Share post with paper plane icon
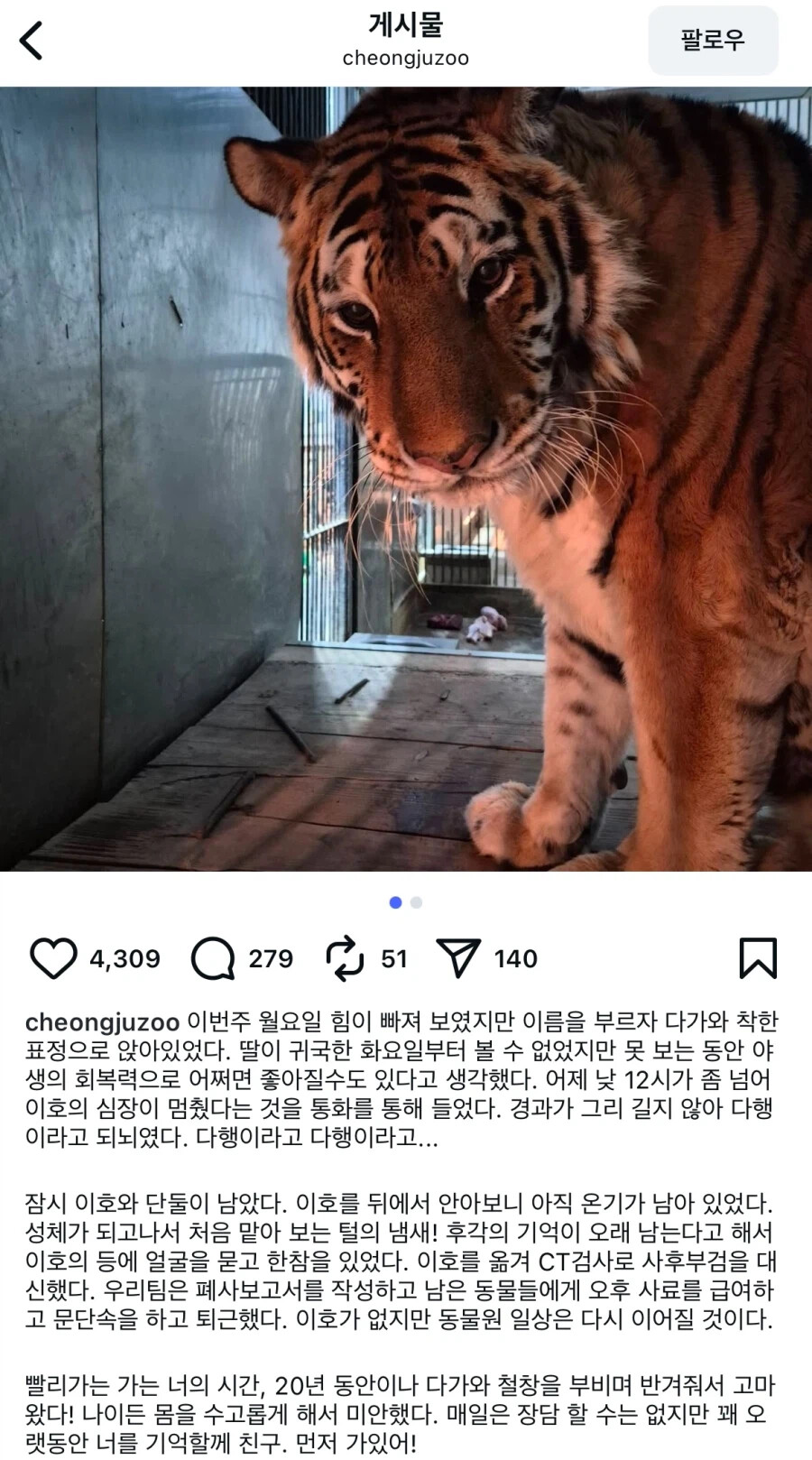The width and height of the screenshot is (812, 1460). click(x=458, y=958)
